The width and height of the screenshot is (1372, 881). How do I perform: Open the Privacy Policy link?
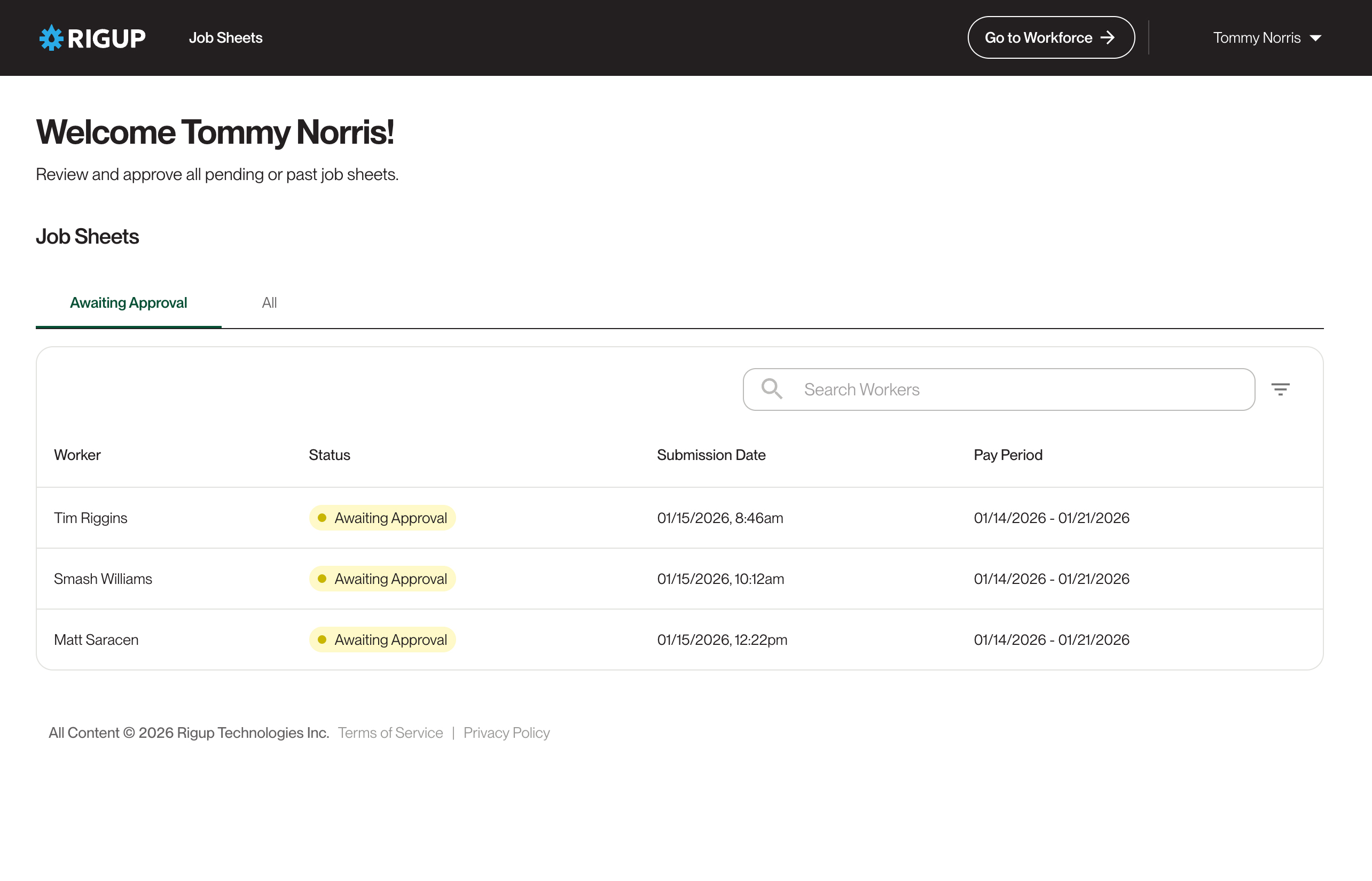coord(506,733)
